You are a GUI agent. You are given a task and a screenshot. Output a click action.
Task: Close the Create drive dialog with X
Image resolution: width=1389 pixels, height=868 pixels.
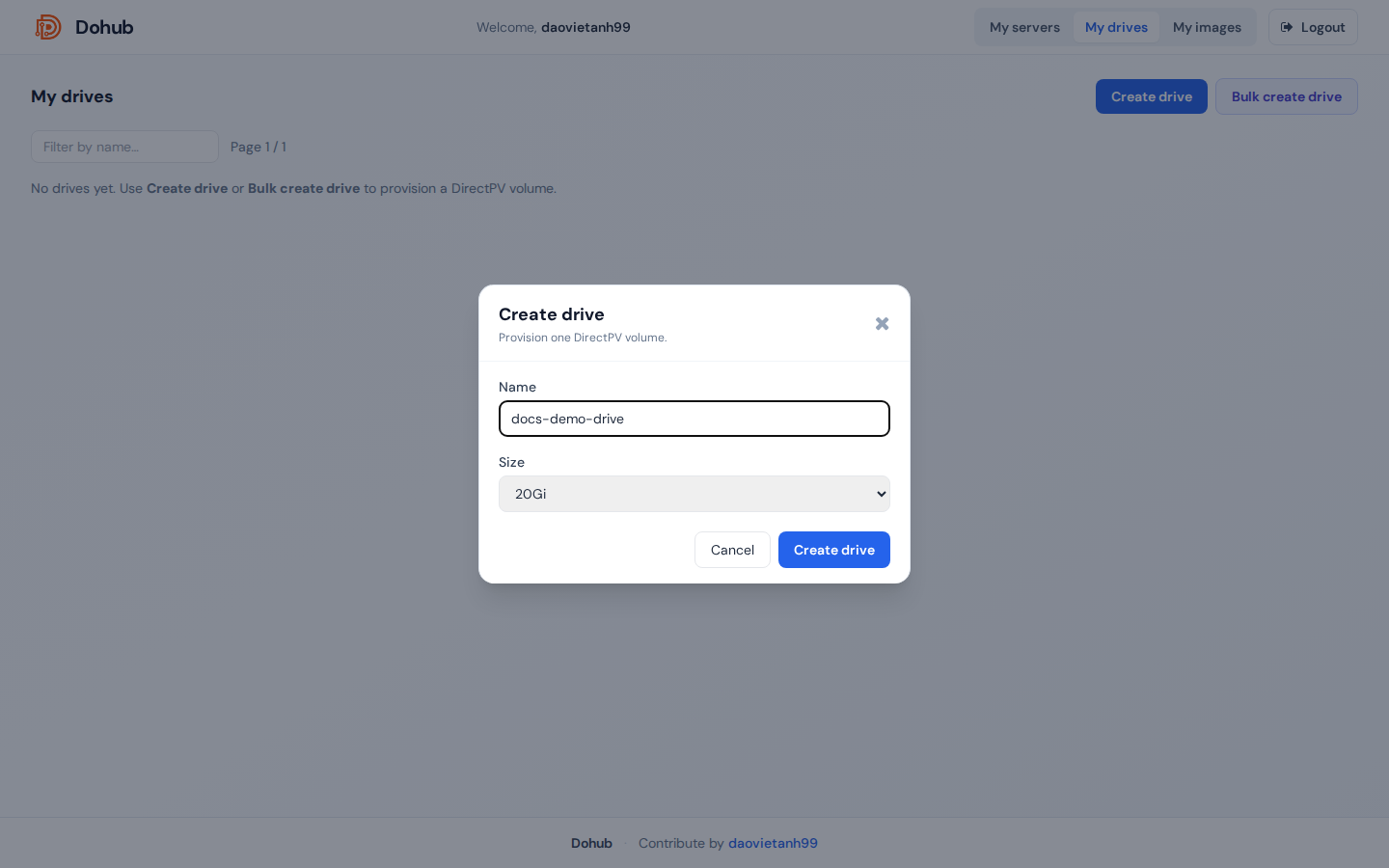(882, 323)
